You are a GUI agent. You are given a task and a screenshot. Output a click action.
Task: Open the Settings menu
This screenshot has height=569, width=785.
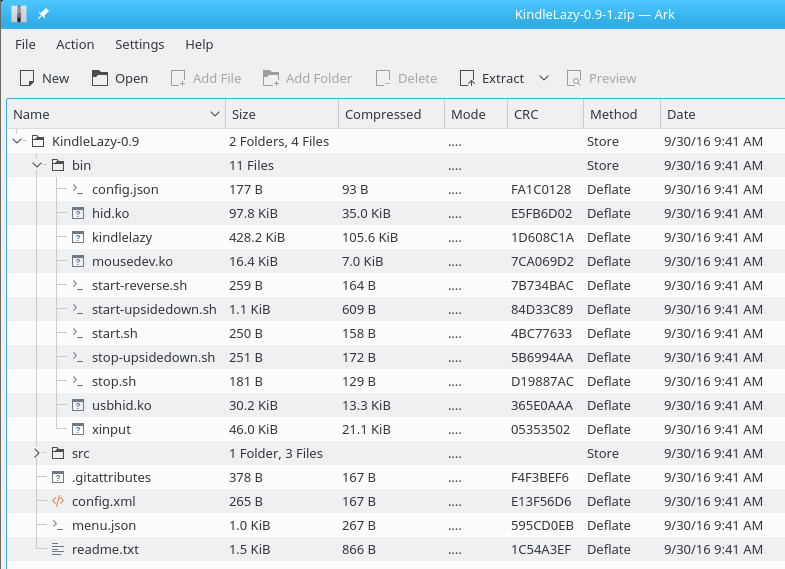[x=140, y=45]
